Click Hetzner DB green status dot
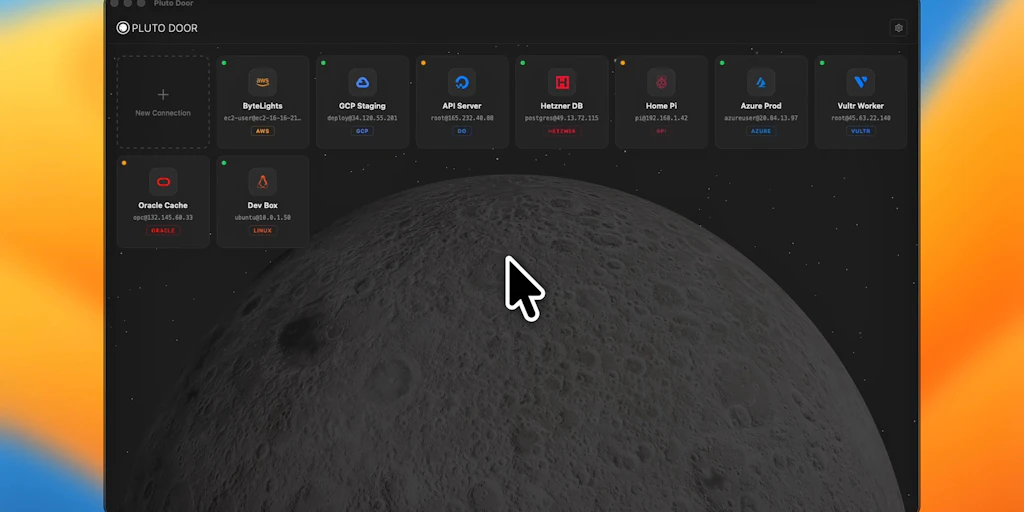 tap(522, 63)
